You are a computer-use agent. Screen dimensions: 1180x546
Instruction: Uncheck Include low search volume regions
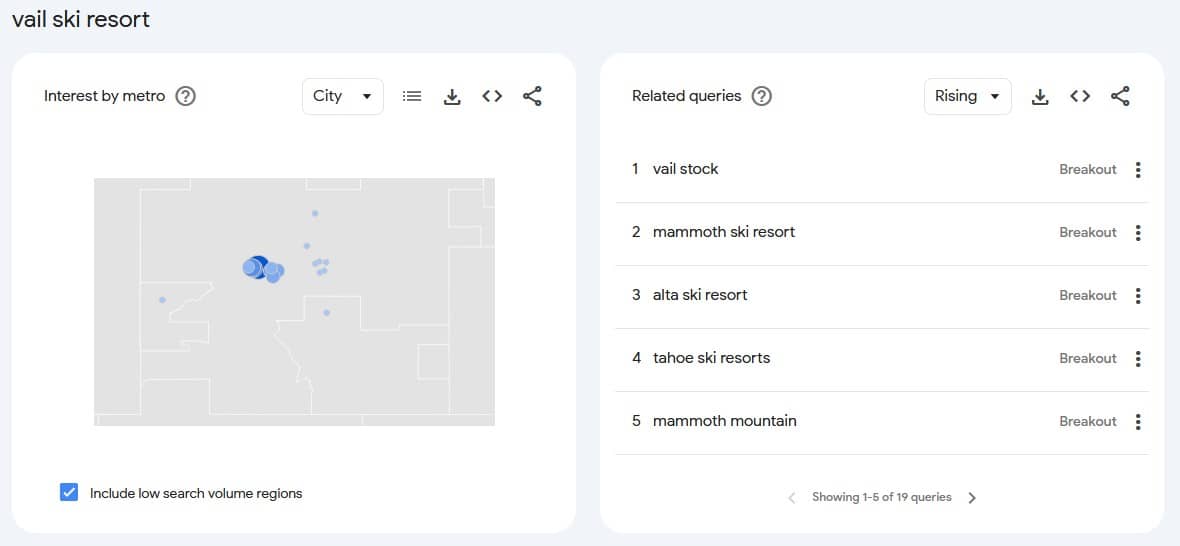coord(68,493)
